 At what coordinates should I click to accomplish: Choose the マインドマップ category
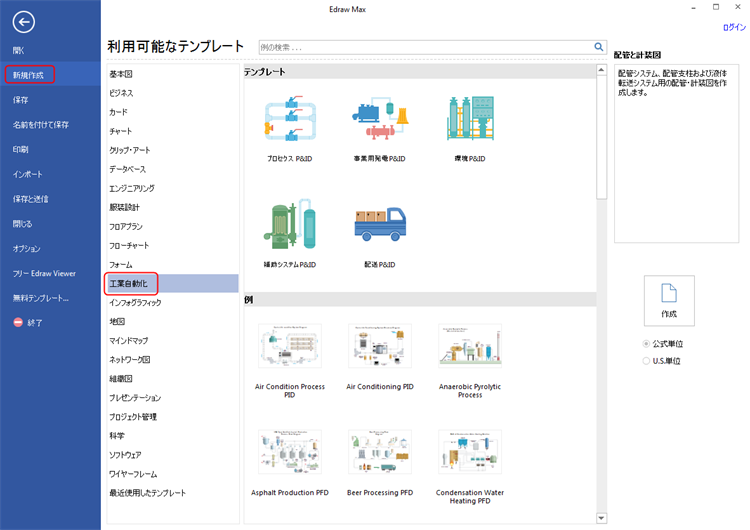pos(128,340)
